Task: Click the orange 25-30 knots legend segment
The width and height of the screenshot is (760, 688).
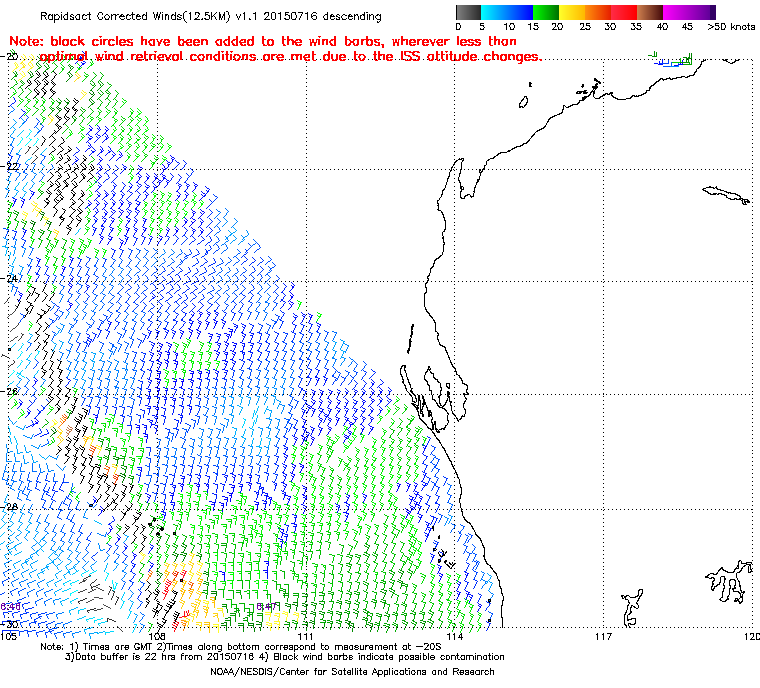Action: coord(598,12)
